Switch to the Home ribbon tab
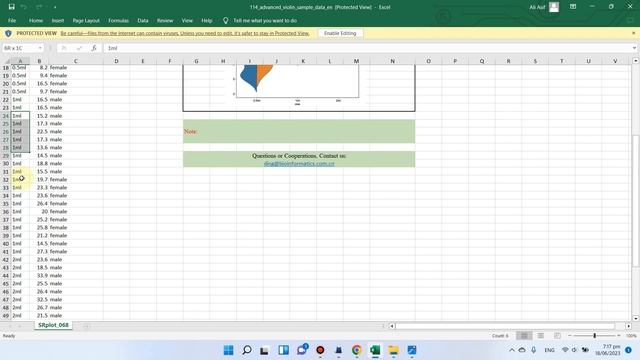The width and height of the screenshot is (640, 360). click(36, 20)
